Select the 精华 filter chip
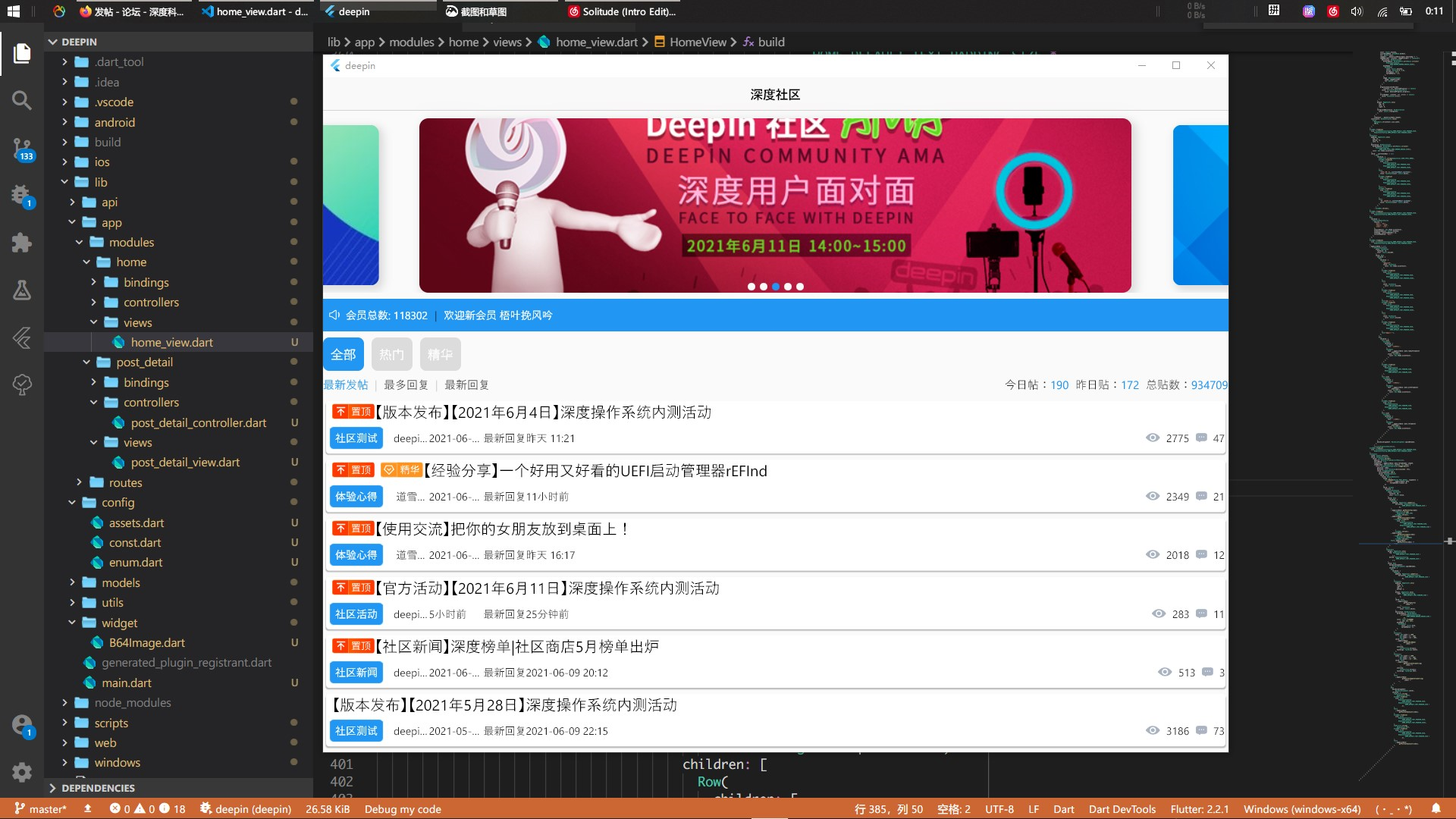Image resolution: width=1456 pixels, height=819 pixels. click(x=440, y=354)
